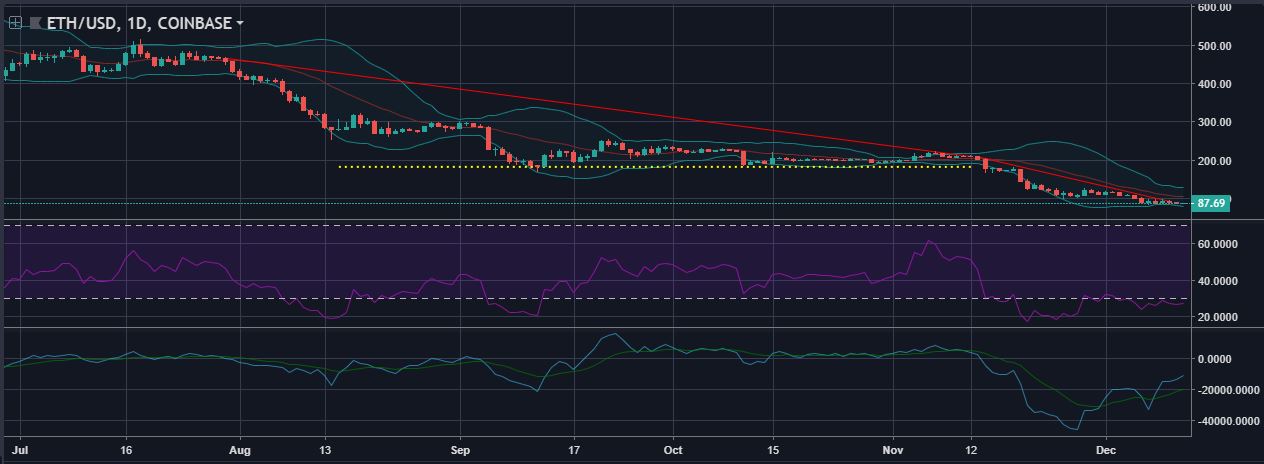The width and height of the screenshot is (1264, 464).
Task: Click the Aug date label
Action: (241, 450)
